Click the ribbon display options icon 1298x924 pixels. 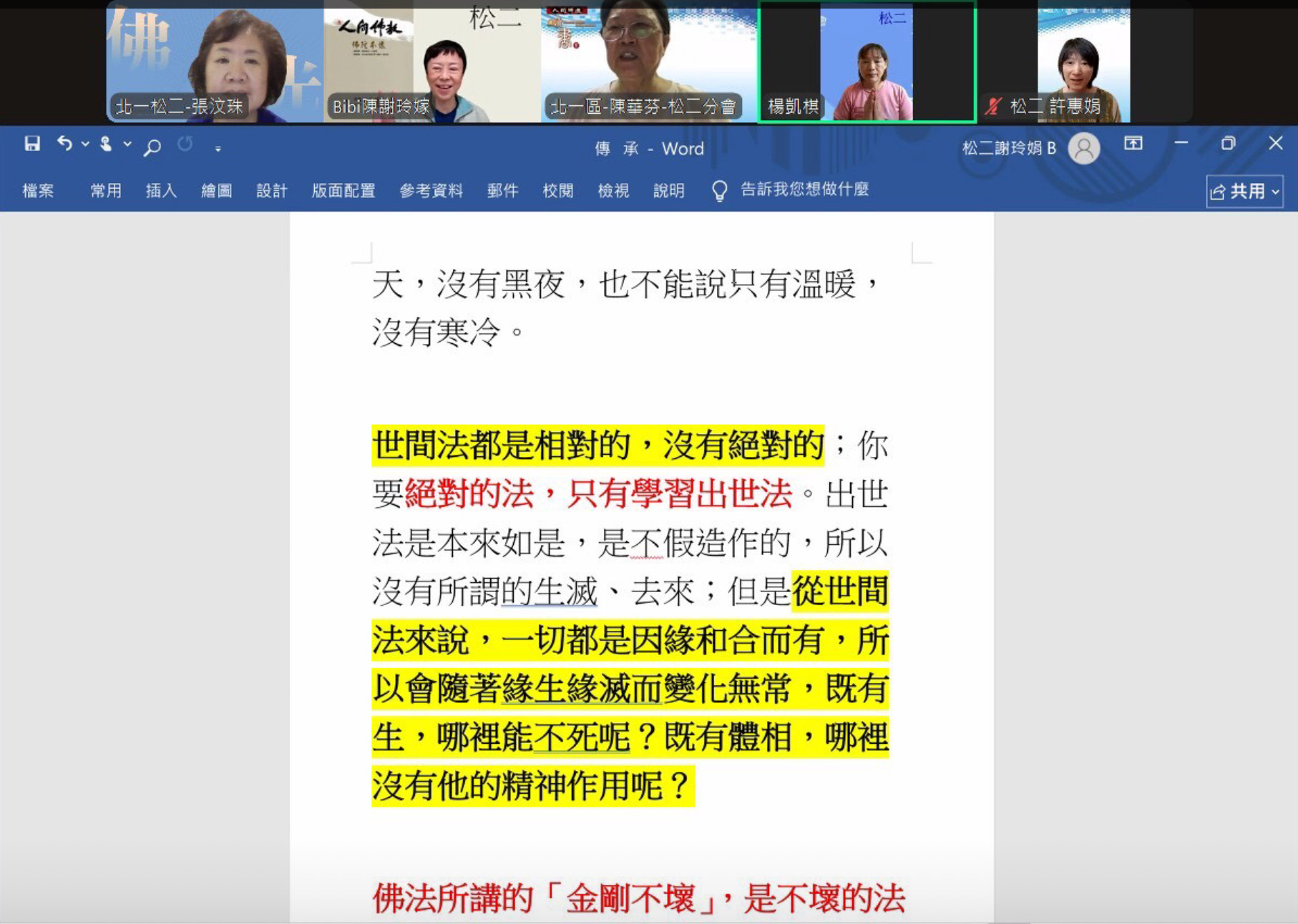(1133, 144)
